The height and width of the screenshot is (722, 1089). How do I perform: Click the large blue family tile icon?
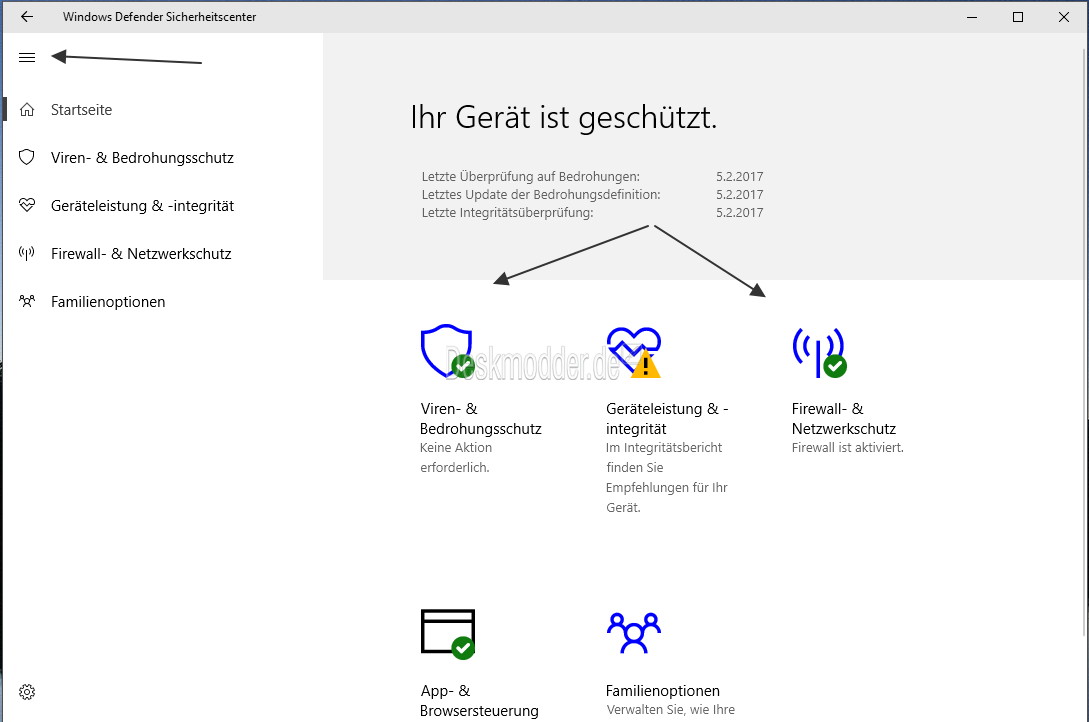pyautogui.click(x=633, y=632)
